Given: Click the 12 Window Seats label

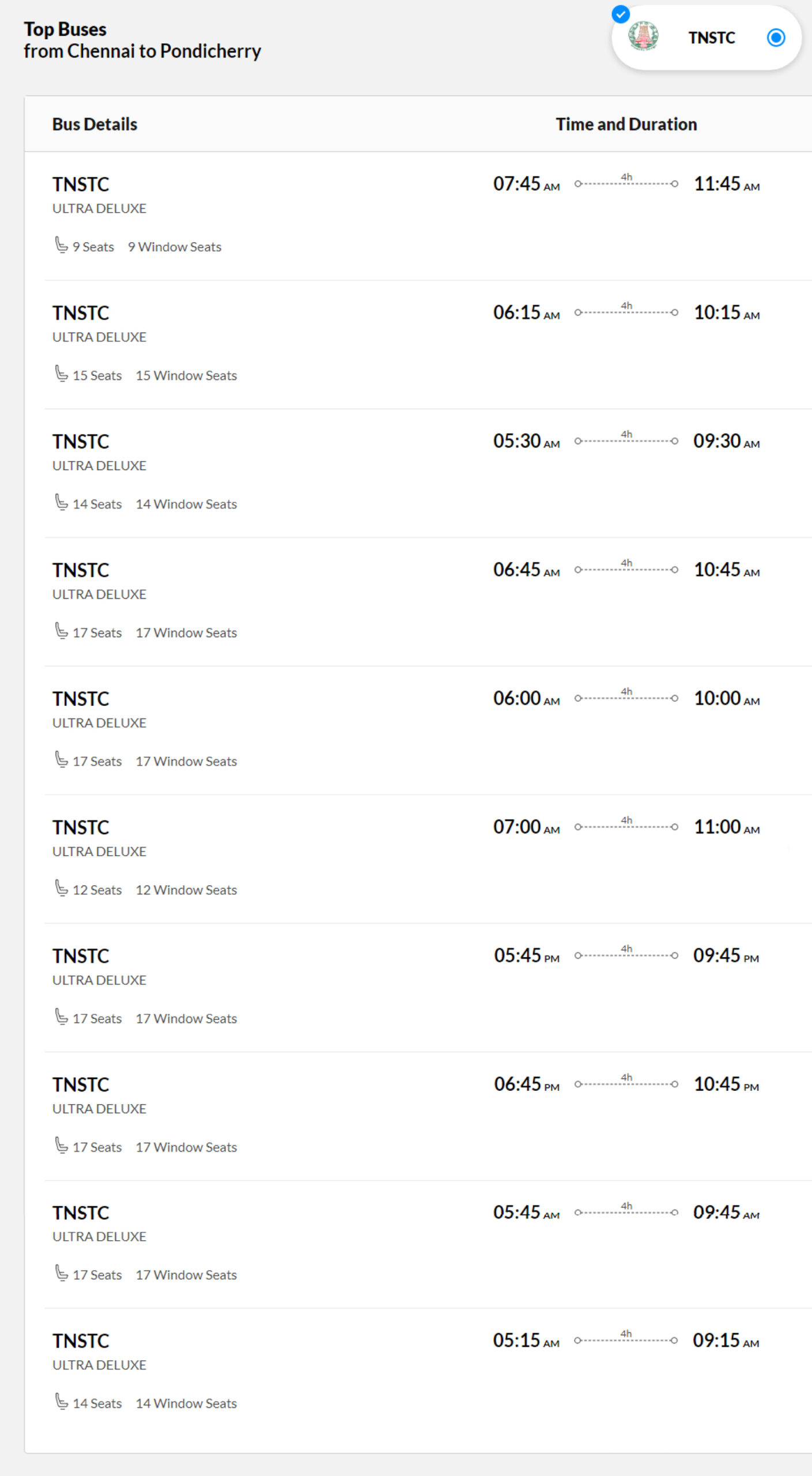Looking at the screenshot, I should pyautogui.click(x=186, y=890).
